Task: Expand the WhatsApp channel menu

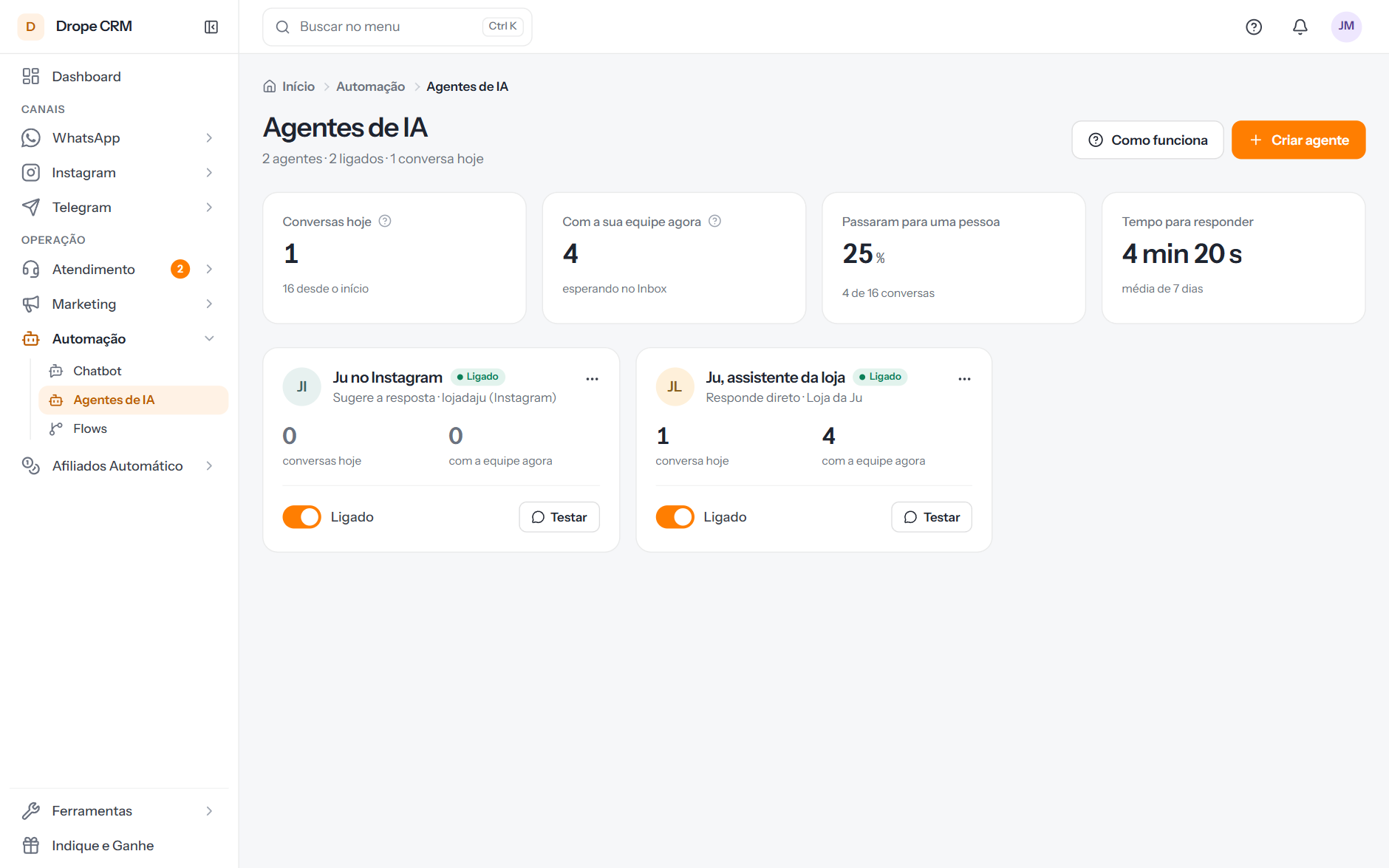Action: (209, 138)
